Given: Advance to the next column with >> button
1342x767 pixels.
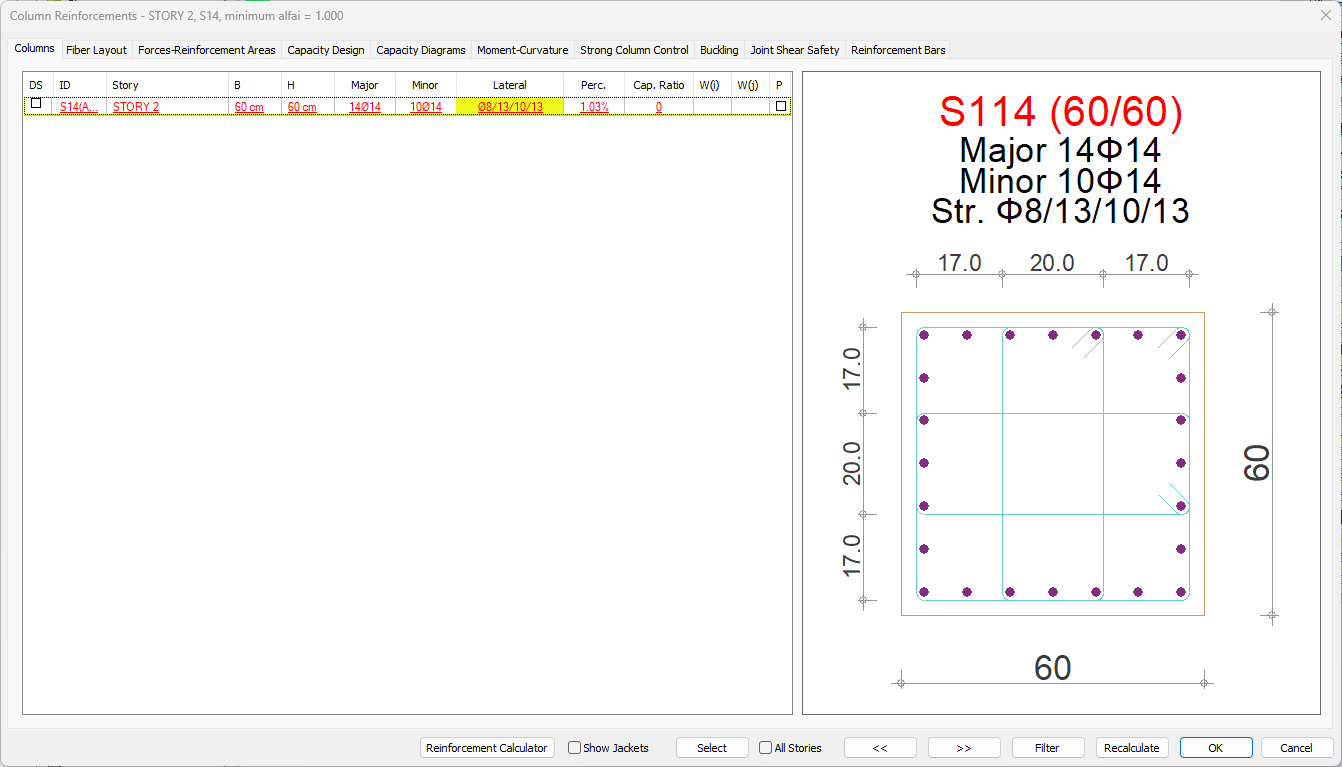Looking at the screenshot, I should point(964,748).
